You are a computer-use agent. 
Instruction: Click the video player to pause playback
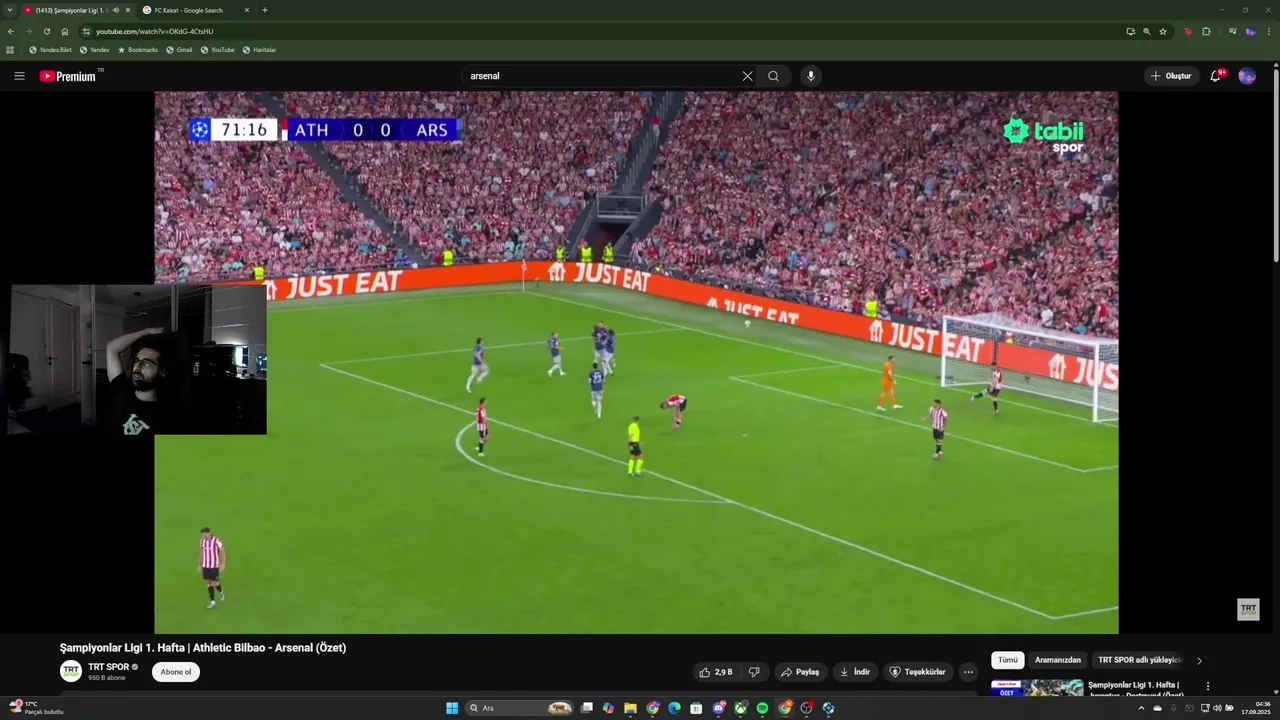tap(636, 362)
